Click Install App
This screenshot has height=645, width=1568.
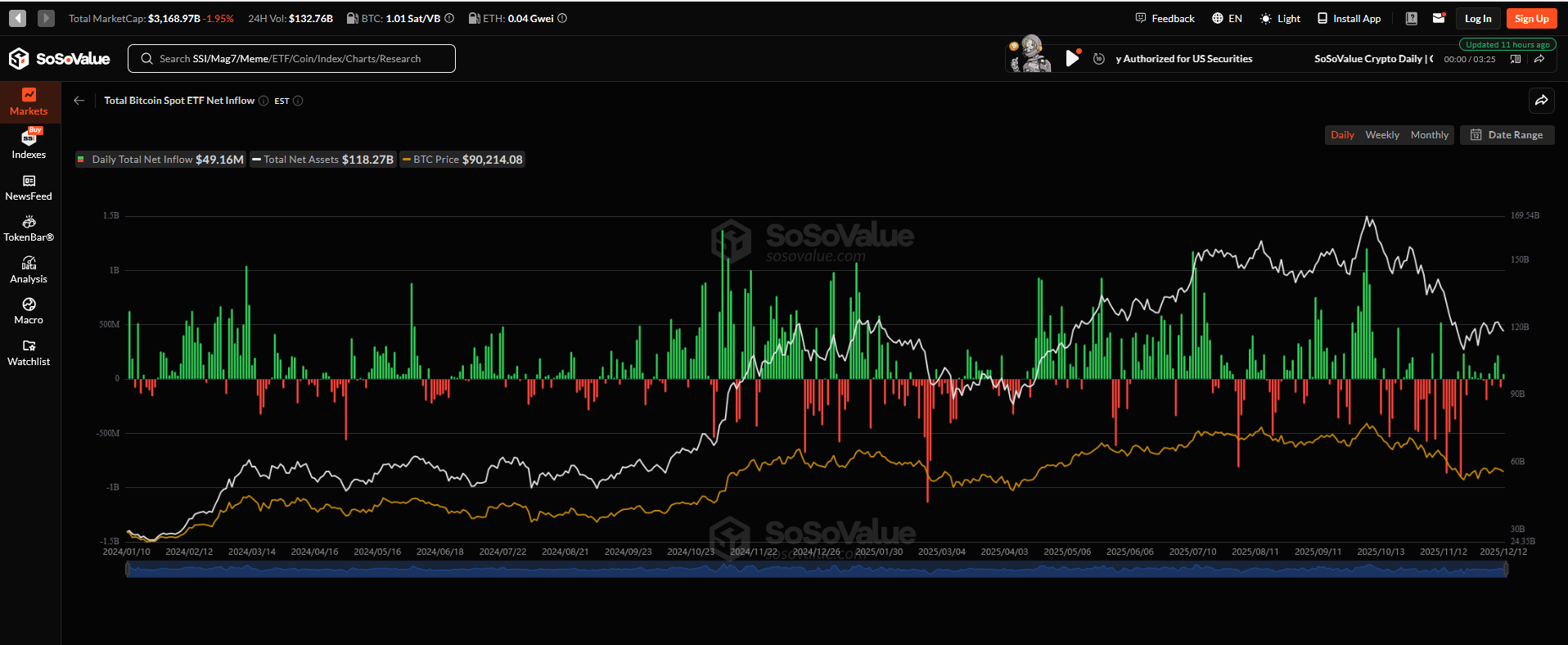[1349, 18]
